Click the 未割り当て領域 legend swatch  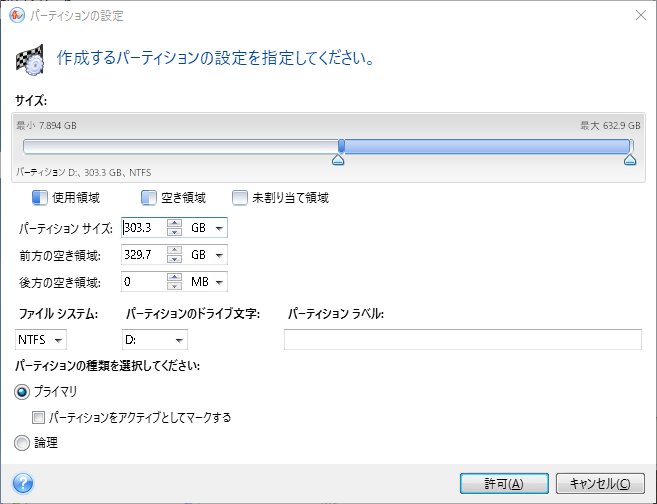pos(240,197)
